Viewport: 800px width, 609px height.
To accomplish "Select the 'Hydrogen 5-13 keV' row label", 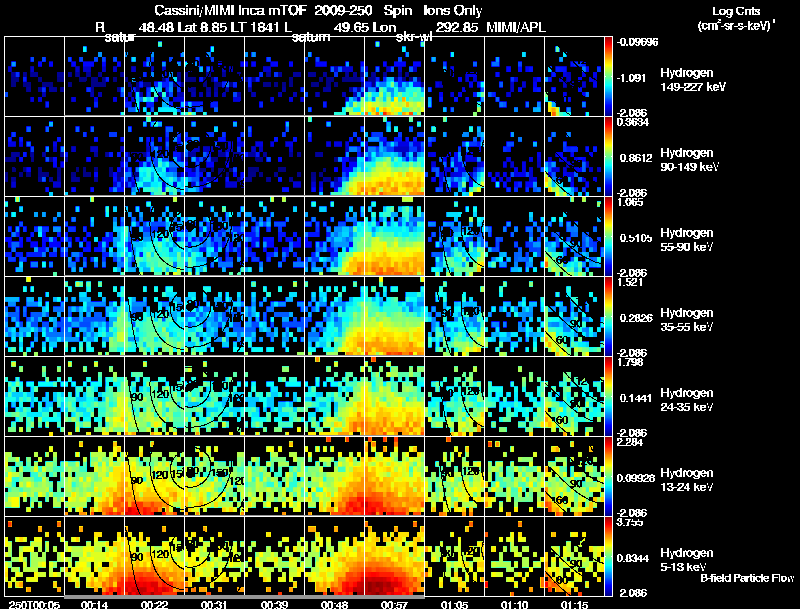I will pyautogui.click(x=687, y=560).
